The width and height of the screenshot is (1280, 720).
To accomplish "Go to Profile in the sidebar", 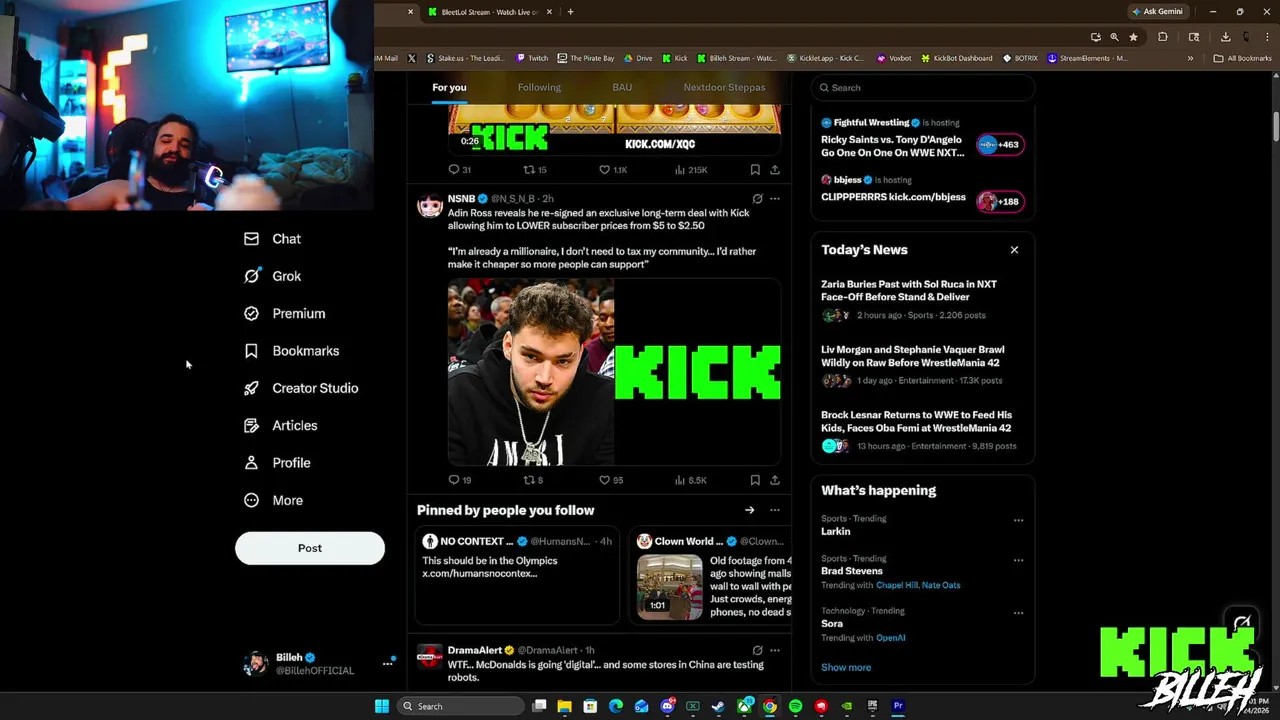I will point(277,463).
